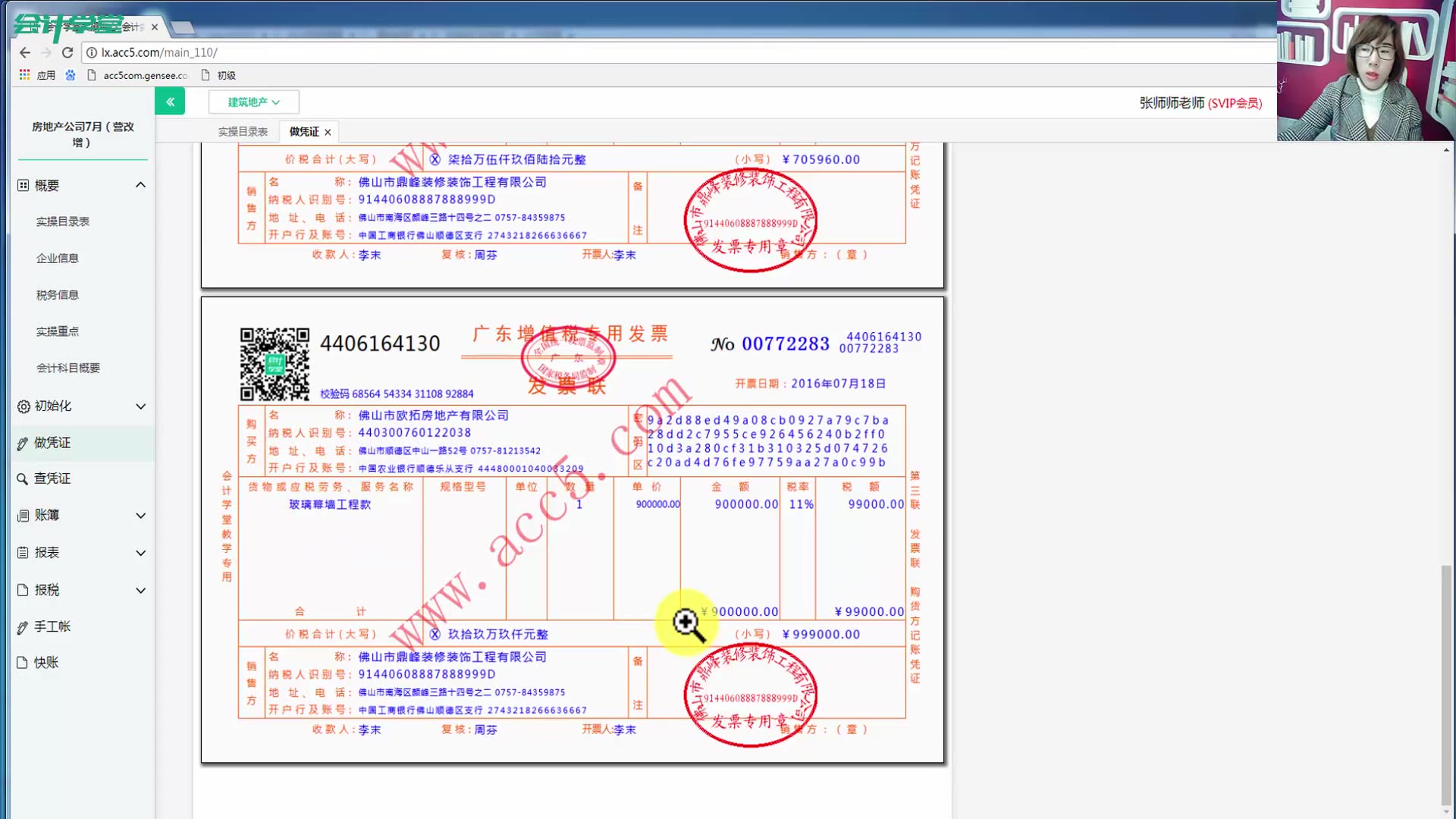Click the 实操目录表 menu item
The image size is (1456, 819).
pos(62,221)
